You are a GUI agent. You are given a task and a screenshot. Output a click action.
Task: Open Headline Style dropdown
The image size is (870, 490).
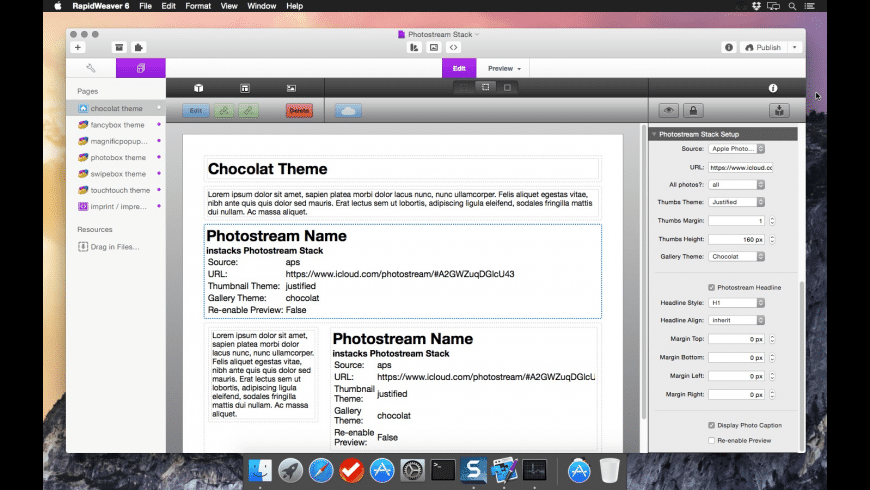tap(736, 303)
